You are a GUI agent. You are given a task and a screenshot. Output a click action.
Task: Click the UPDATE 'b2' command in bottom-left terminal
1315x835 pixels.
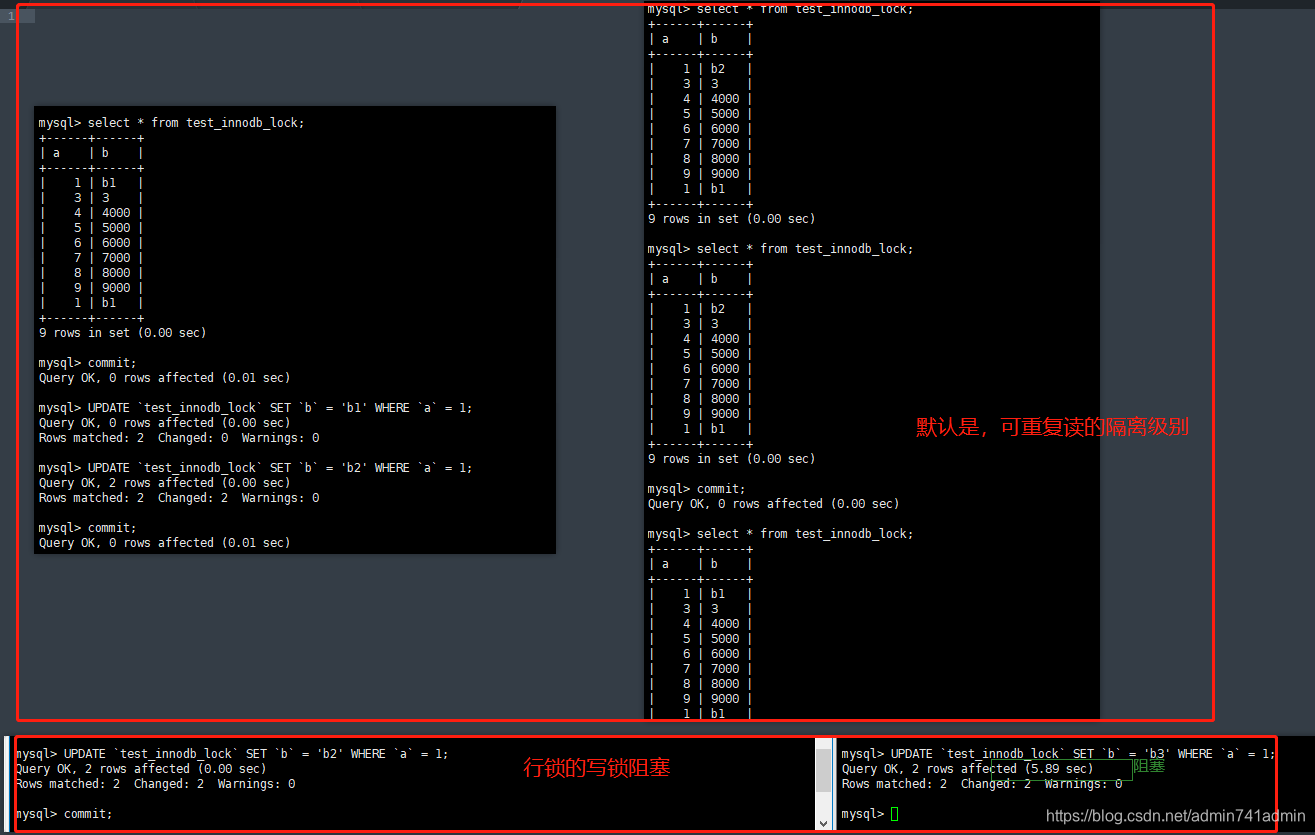(x=232, y=754)
